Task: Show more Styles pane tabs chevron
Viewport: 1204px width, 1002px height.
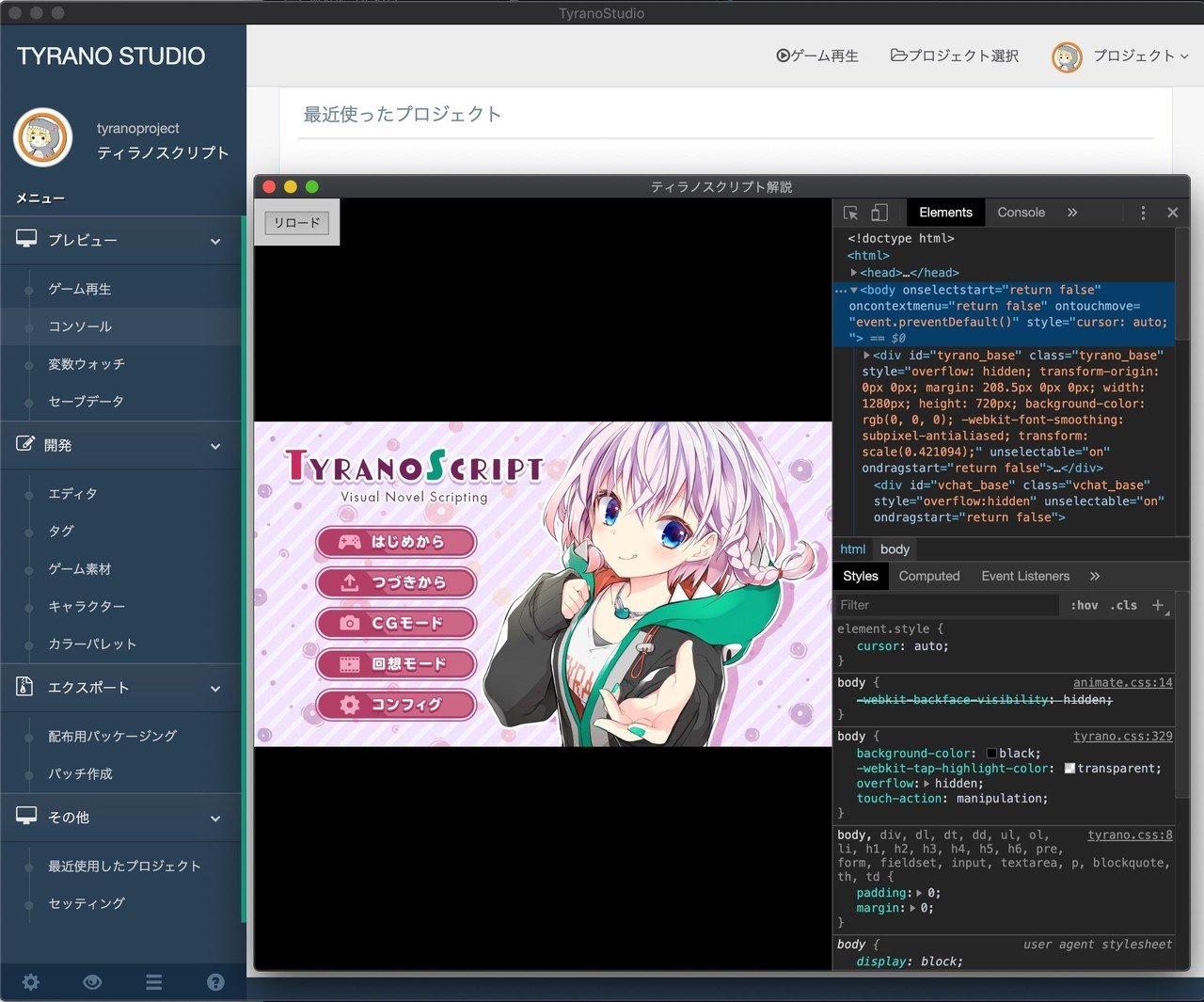Action: [x=1095, y=576]
